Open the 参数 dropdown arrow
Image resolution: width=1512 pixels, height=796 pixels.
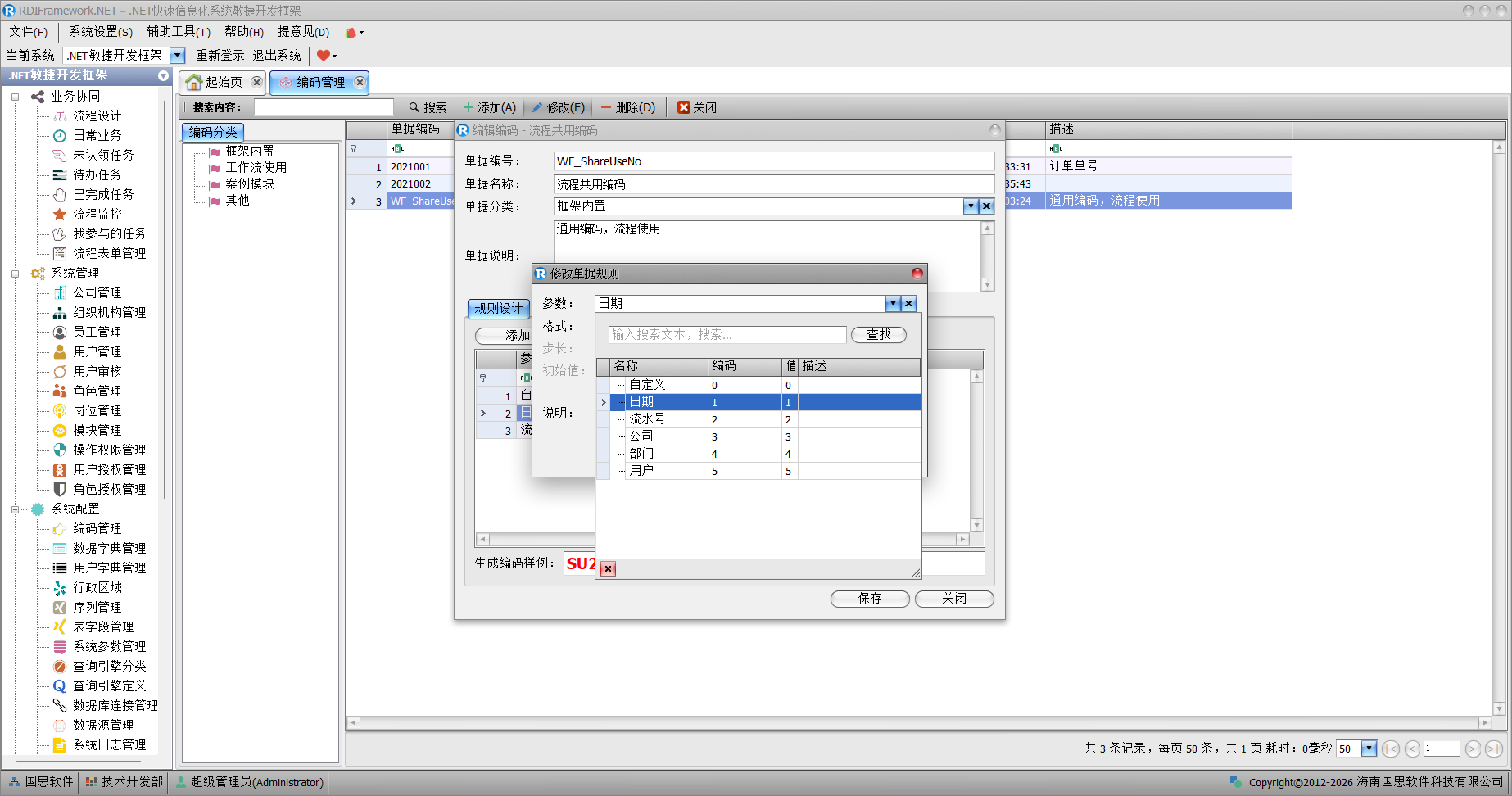point(893,304)
